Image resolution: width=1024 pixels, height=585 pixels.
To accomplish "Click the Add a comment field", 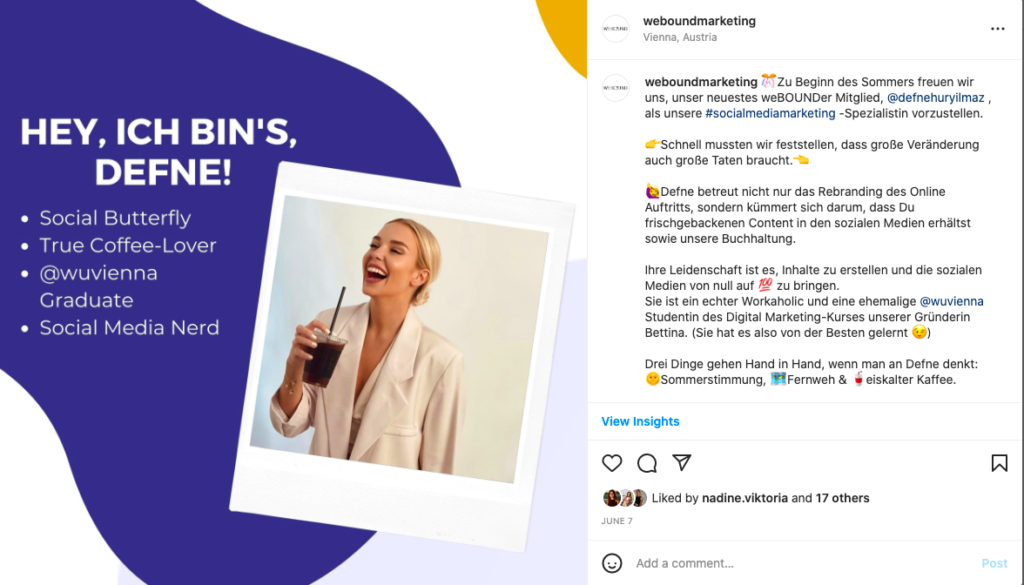I will pyautogui.click(x=803, y=563).
